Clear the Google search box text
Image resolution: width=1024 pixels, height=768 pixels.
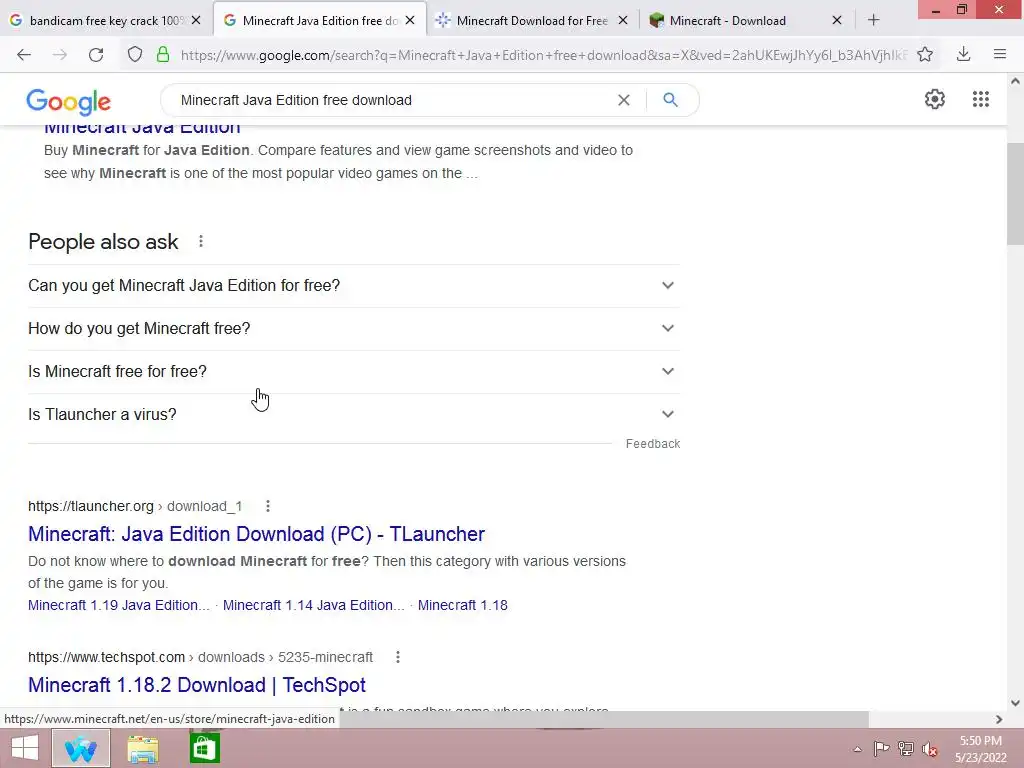[624, 100]
